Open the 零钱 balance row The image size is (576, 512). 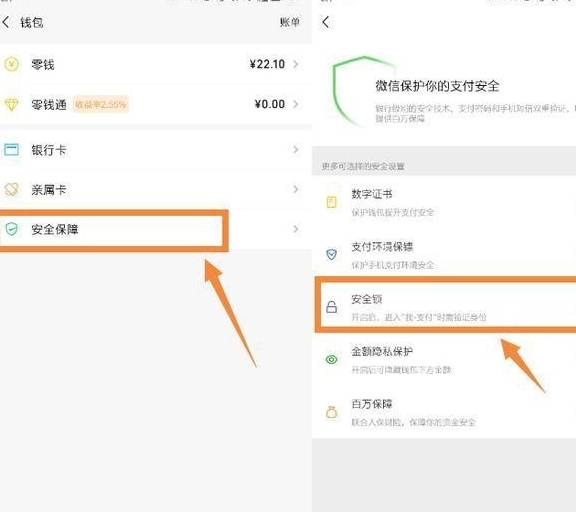click(156, 65)
